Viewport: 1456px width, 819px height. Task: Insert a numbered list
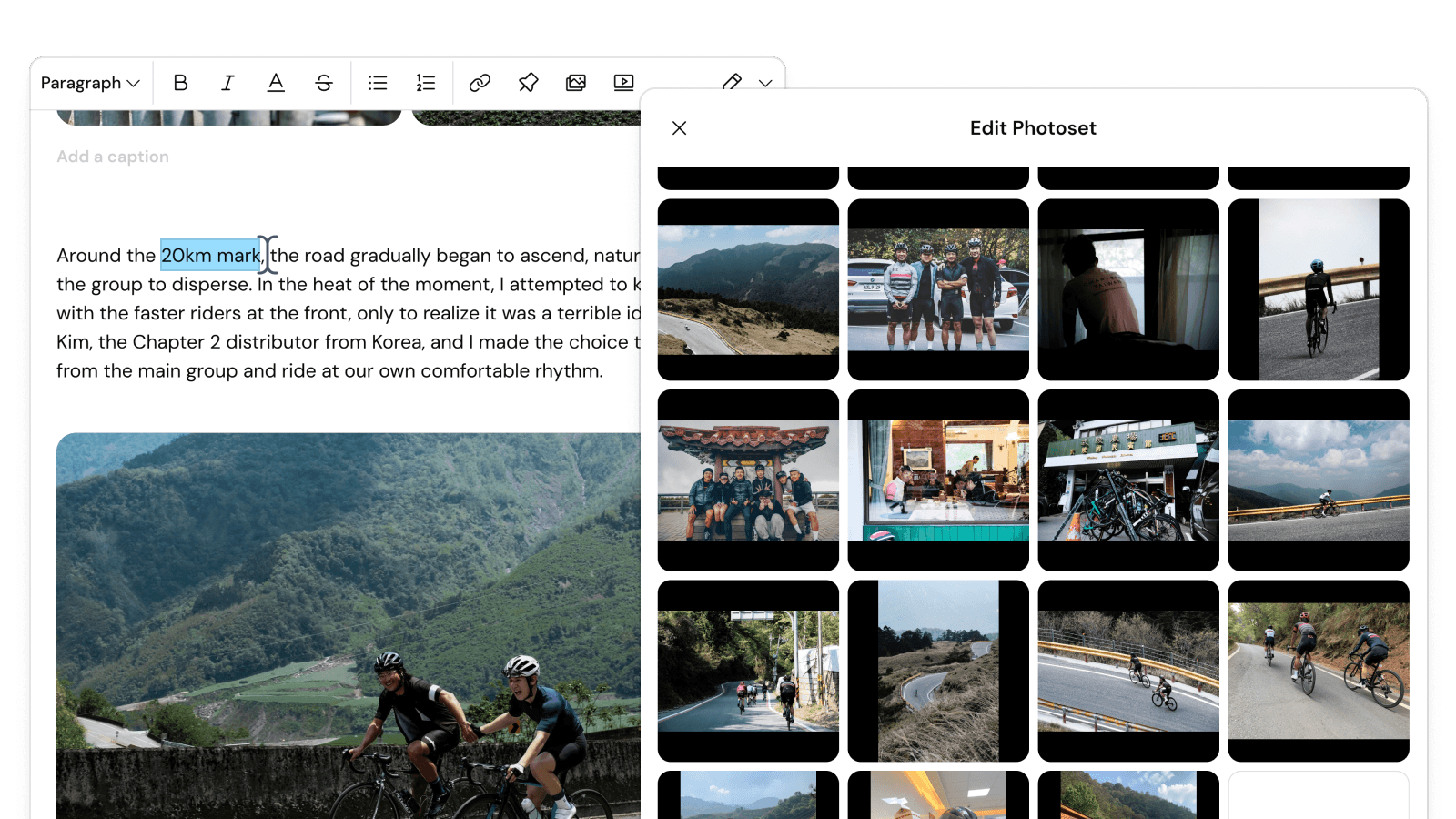[x=426, y=83]
